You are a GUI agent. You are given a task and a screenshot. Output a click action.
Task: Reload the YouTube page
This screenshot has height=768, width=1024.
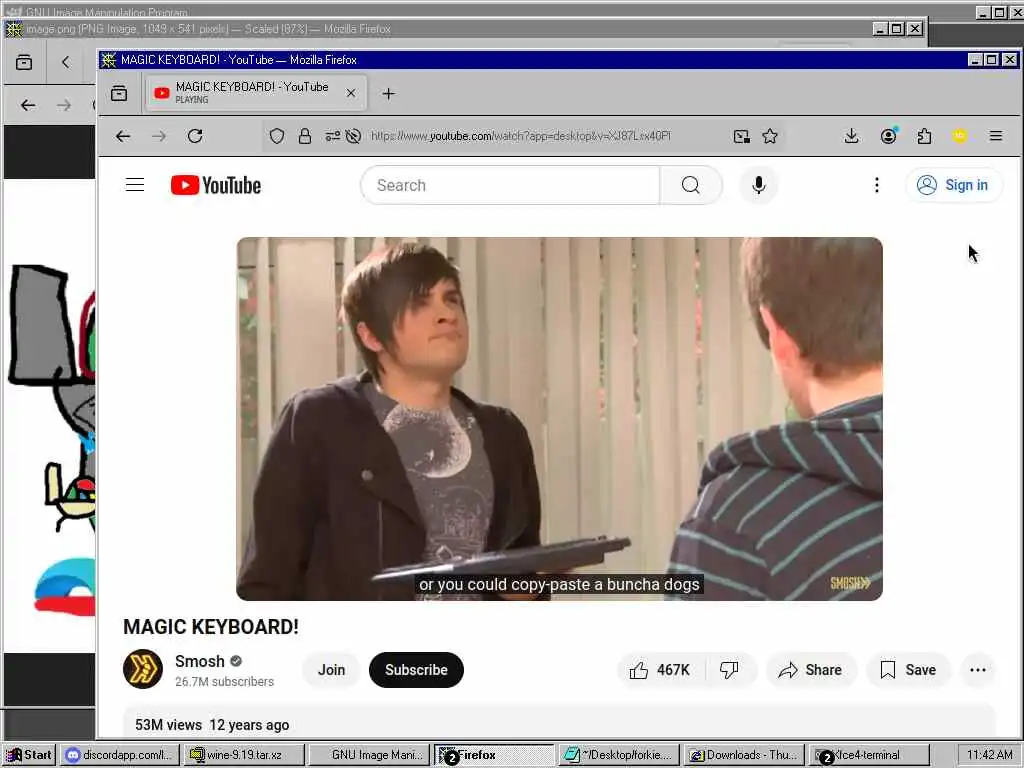pos(195,136)
